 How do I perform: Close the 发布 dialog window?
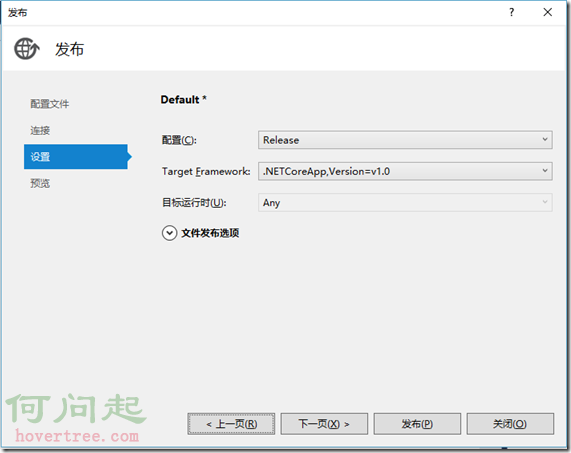coord(547,12)
